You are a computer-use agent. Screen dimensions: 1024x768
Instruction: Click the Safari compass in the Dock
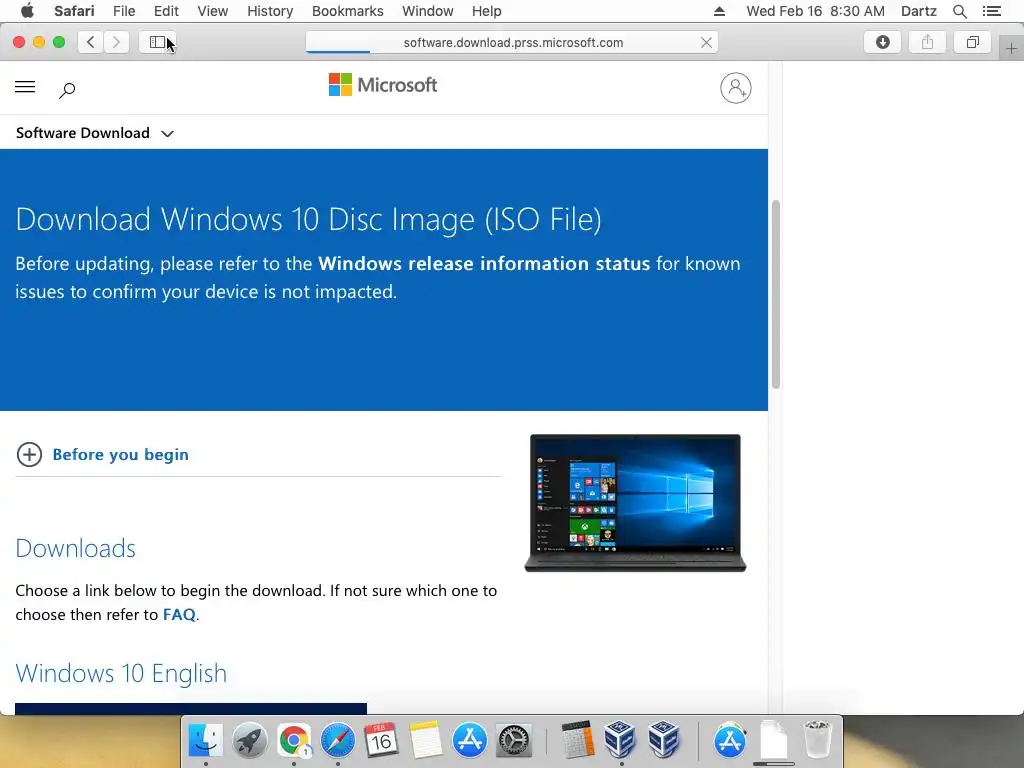338,741
